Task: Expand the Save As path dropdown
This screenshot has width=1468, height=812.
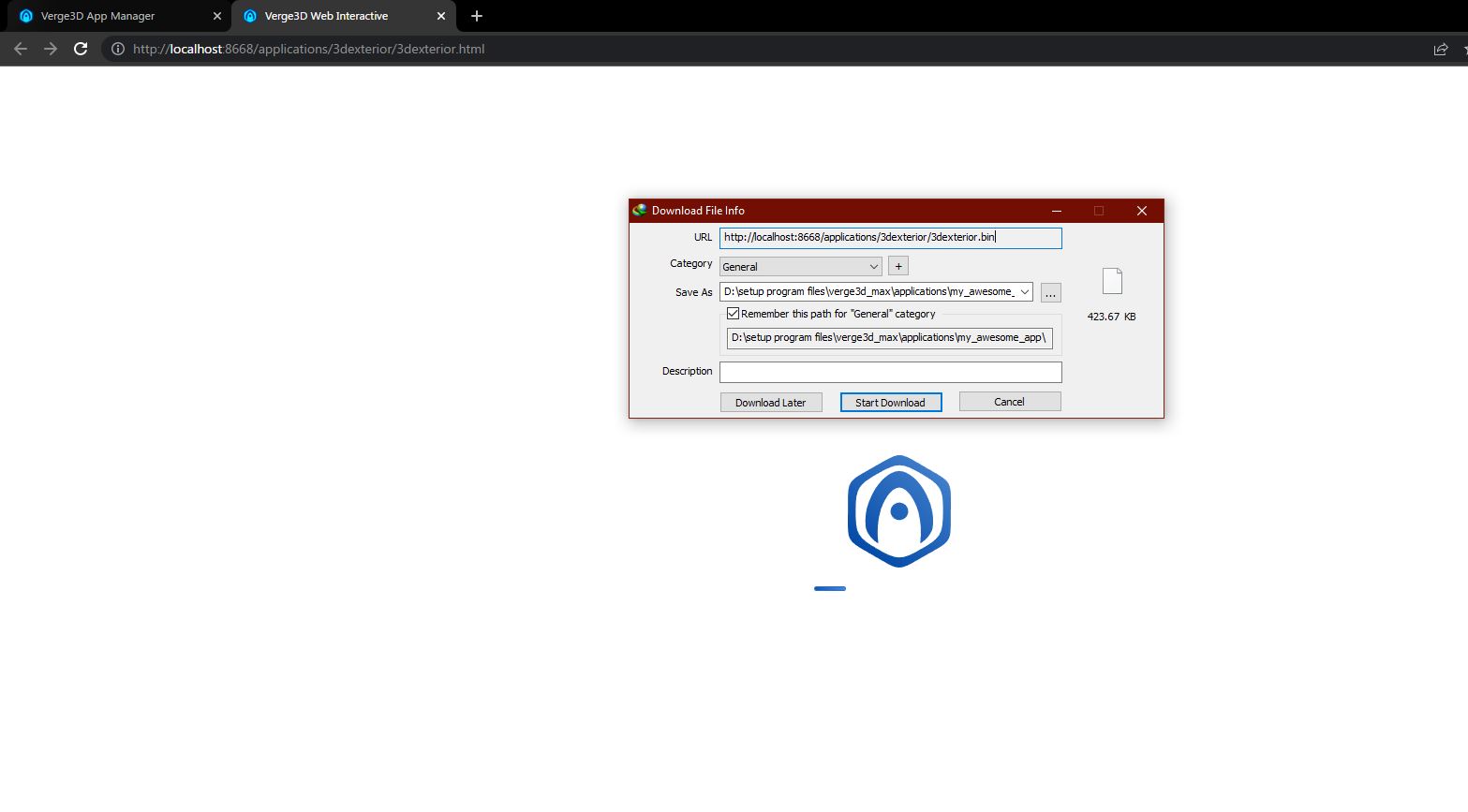Action: tap(1025, 292)
